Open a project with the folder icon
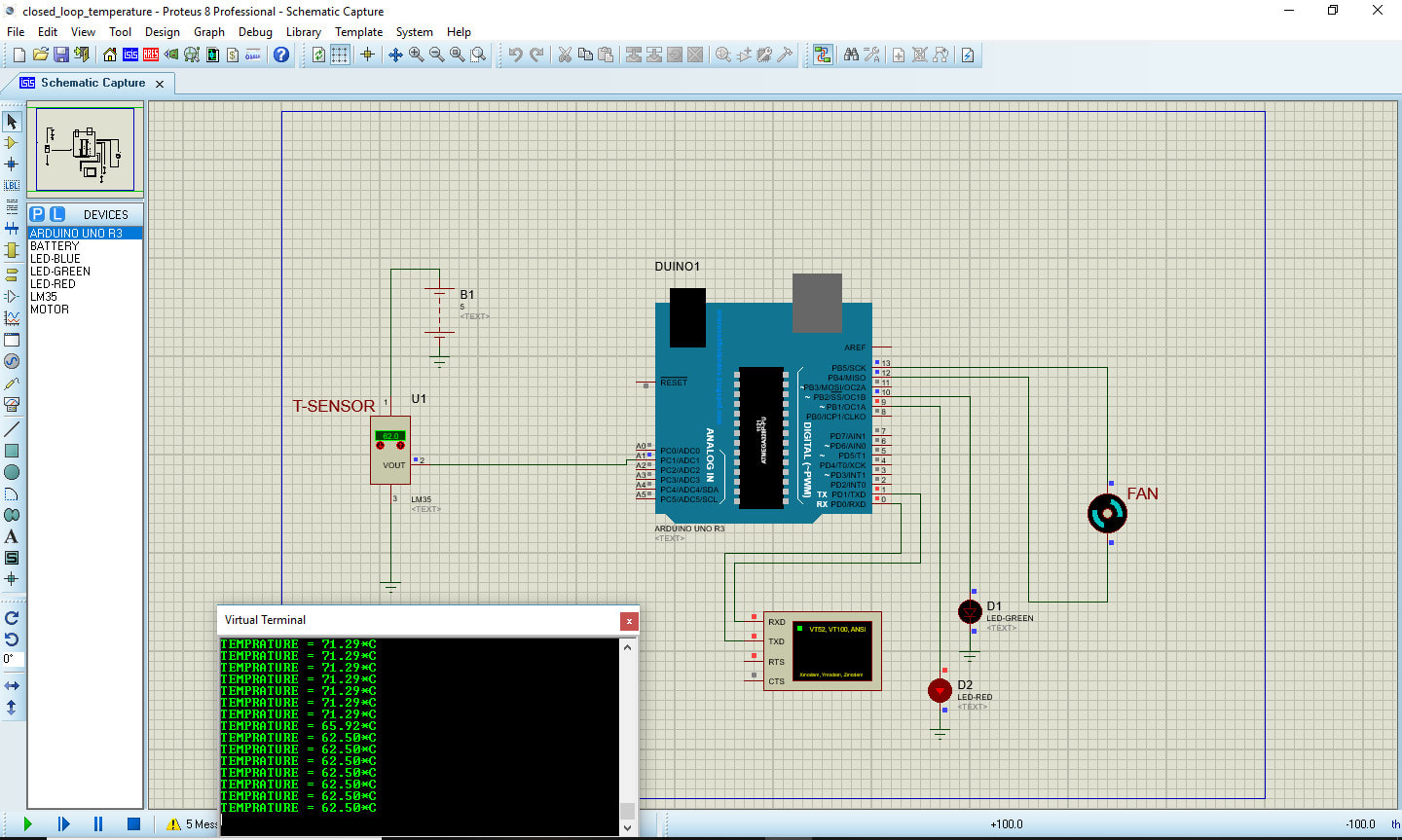This screenshot has height=840, width=1402. coord(40,55)
